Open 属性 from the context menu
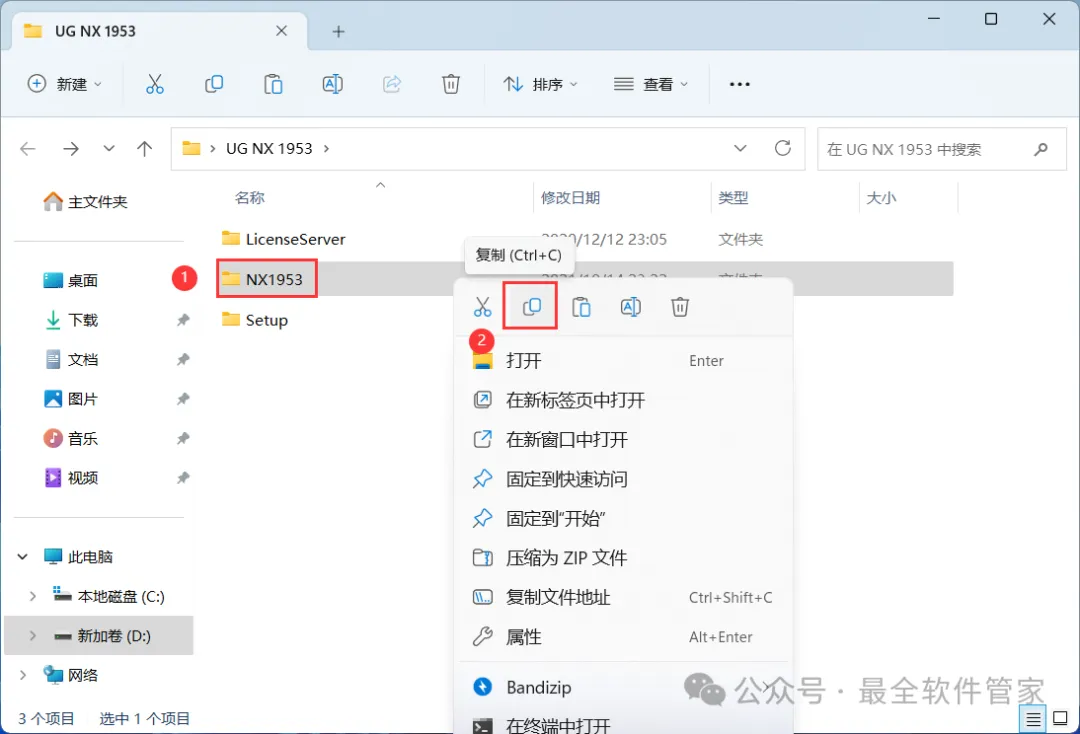The height and width of the screenshot is (734, 1080). click(623, 637)
